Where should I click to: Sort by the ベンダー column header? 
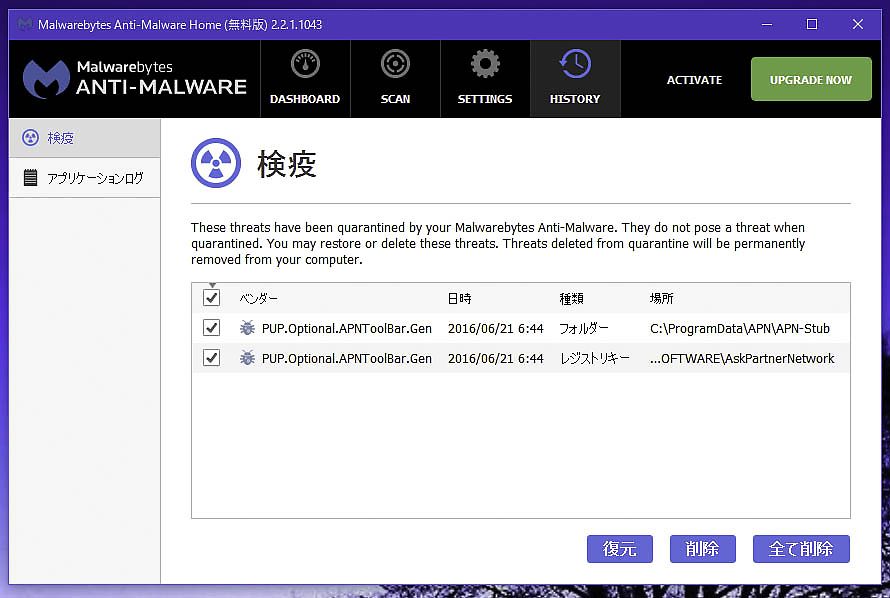pos(258,298)
